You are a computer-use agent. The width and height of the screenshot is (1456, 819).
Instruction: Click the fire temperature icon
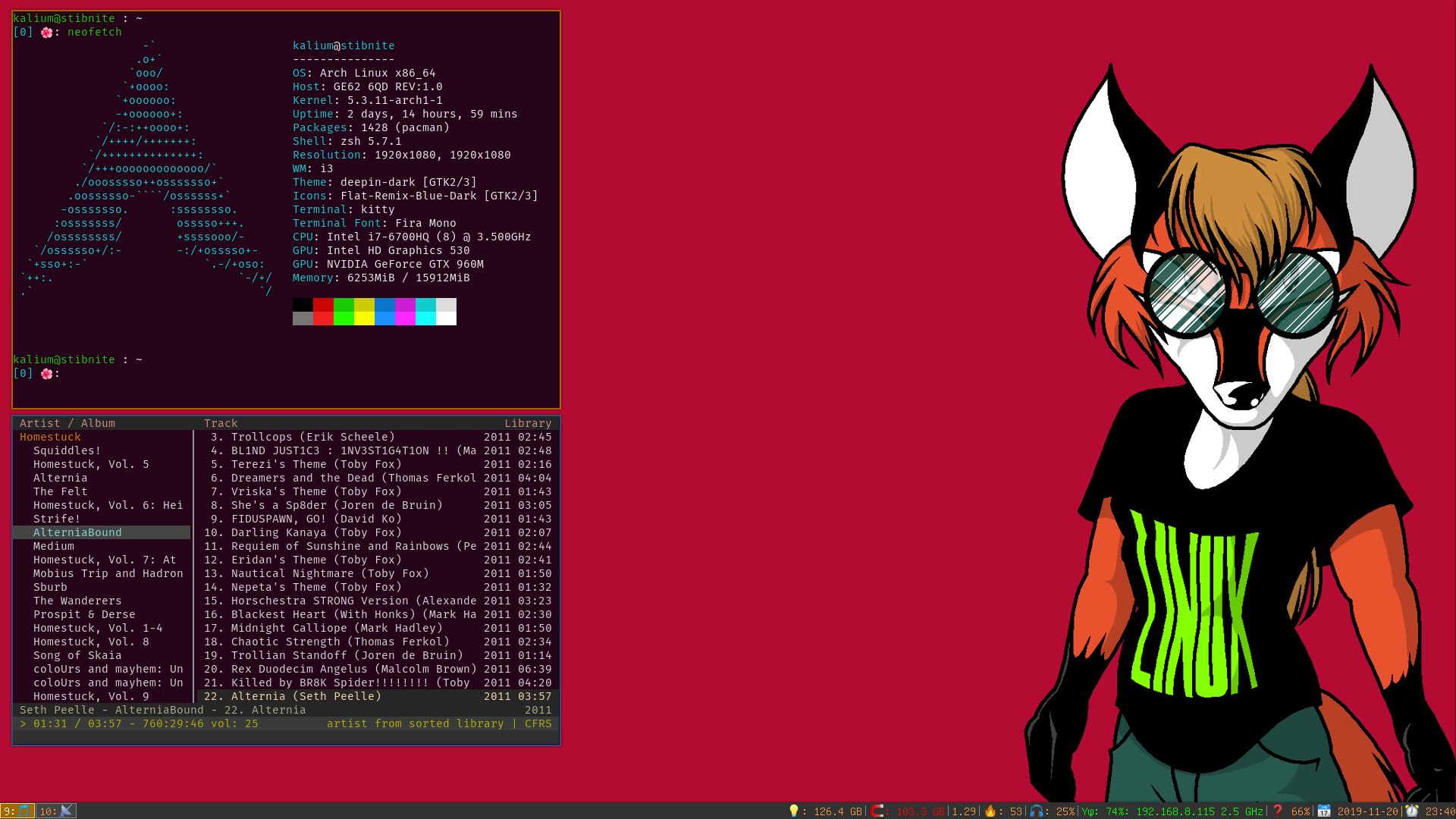(990, 811)
